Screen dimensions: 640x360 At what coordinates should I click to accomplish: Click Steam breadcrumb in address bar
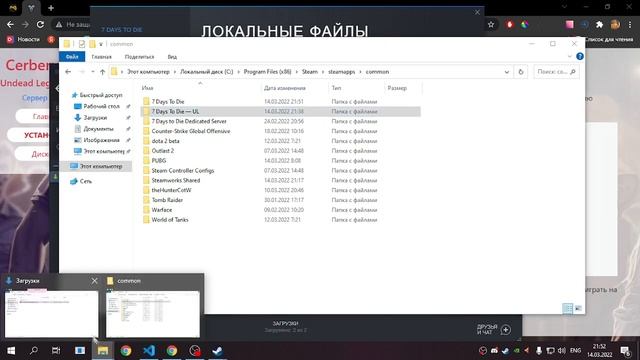point(309,72)
